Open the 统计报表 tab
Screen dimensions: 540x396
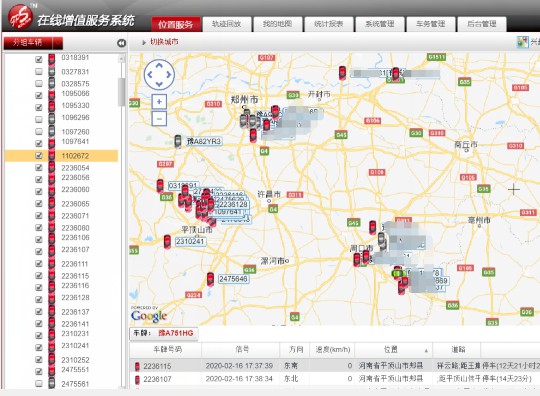(x=329, y=24)
